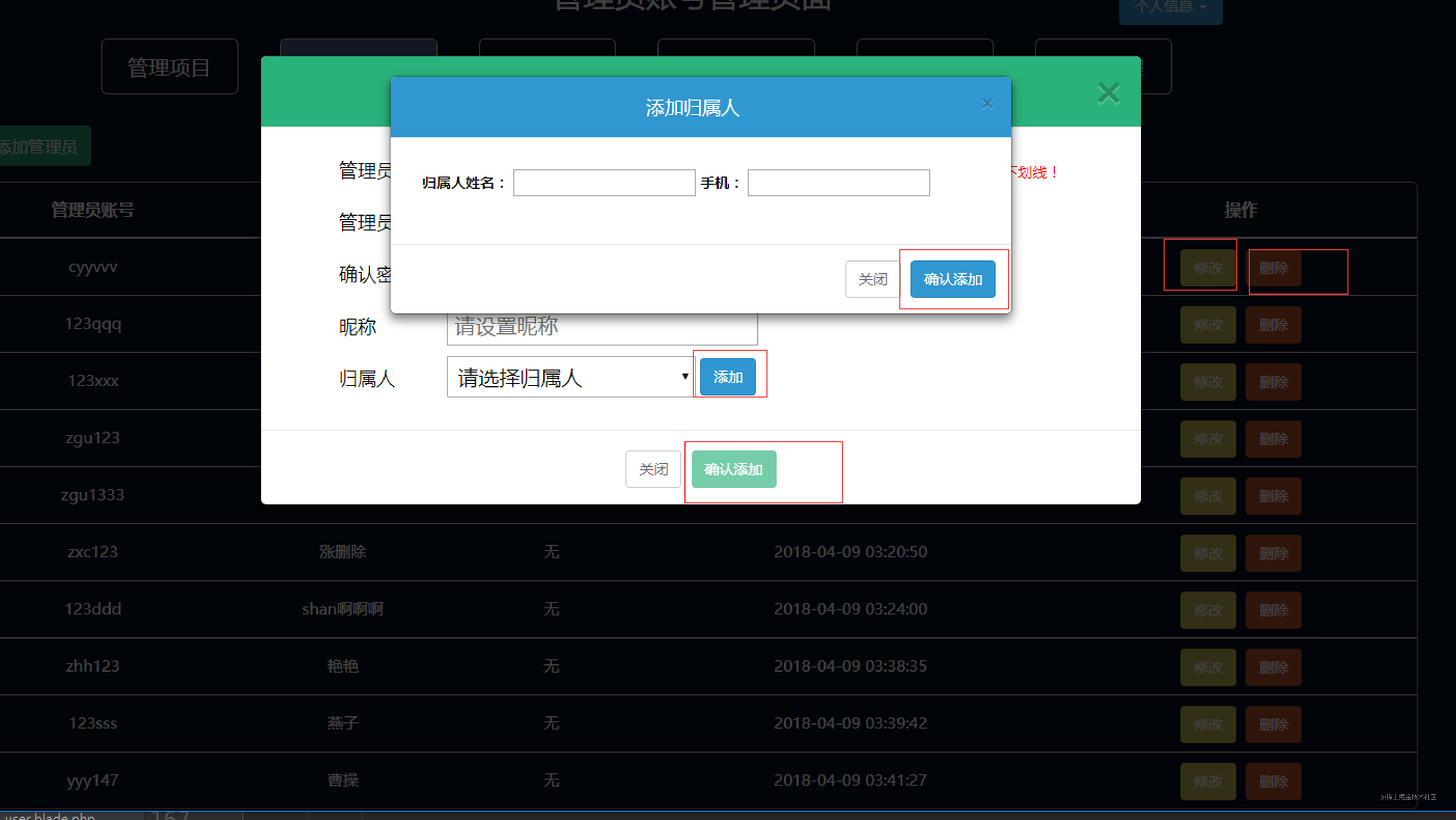Click the 手机 input field
The image size is (1456, 820).
839,183
